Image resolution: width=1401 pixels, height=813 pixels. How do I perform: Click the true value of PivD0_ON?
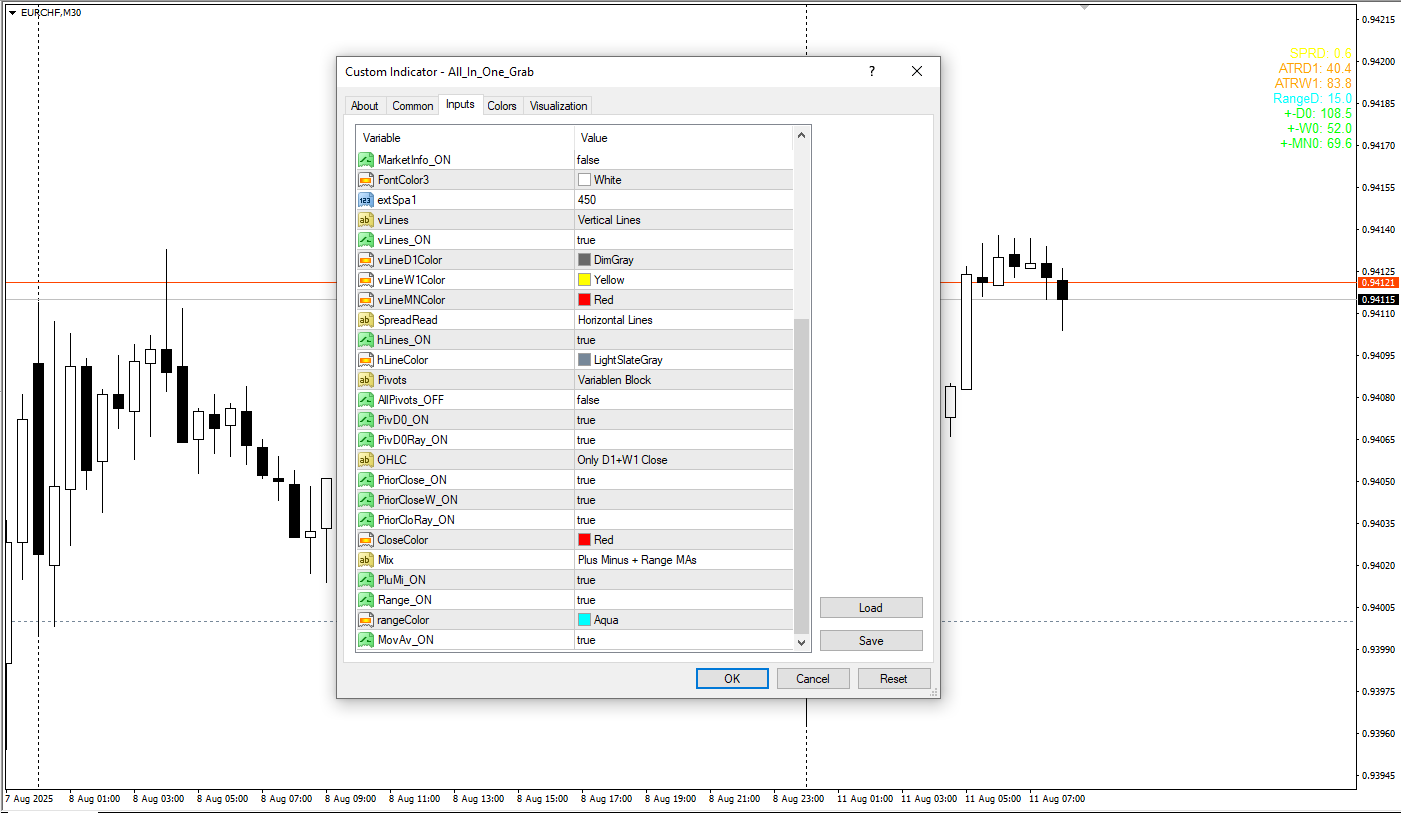(x=586, y=420)
